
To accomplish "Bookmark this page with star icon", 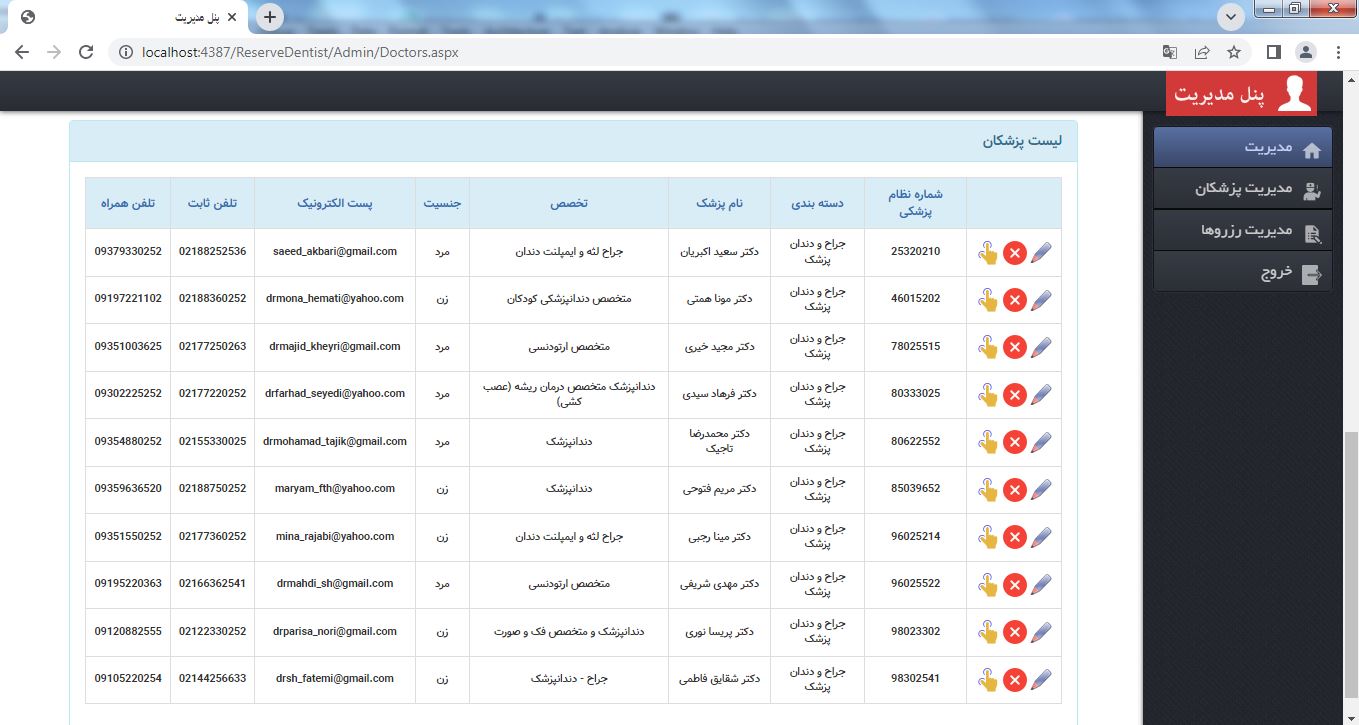I will 1234,52.
